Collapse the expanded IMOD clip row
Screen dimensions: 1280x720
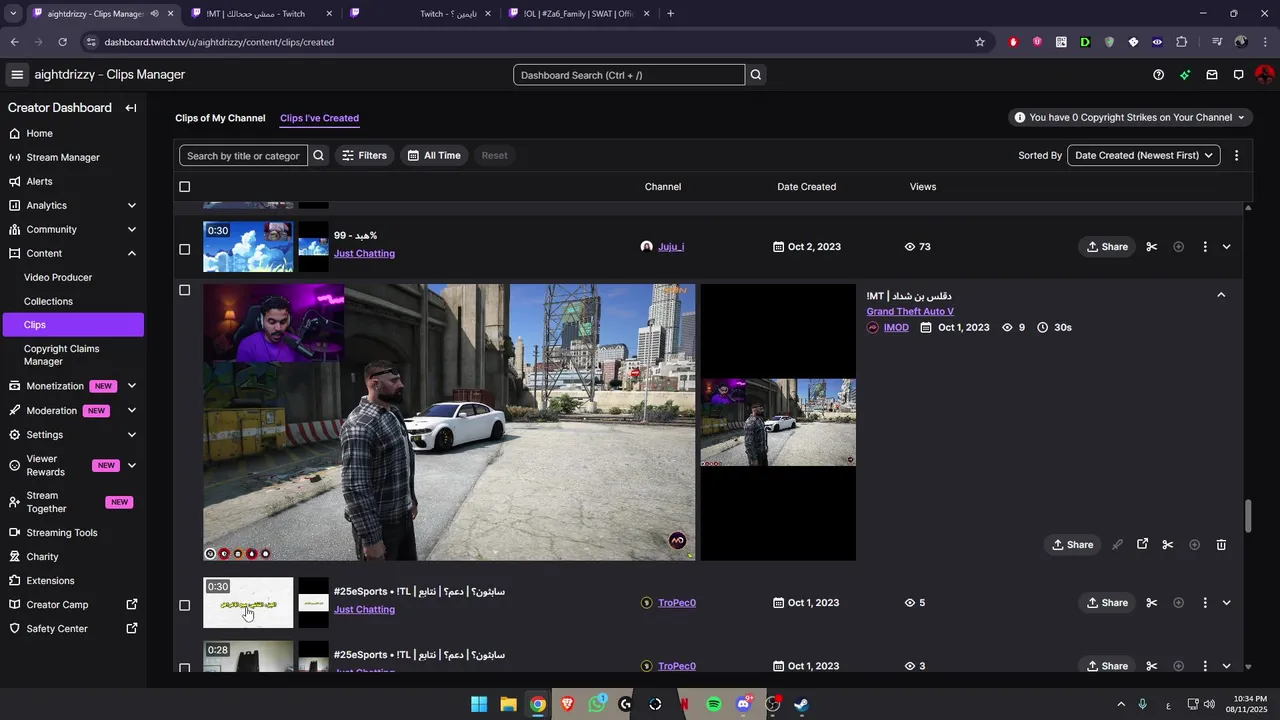pyautogui.click(x=1221, y=295)
